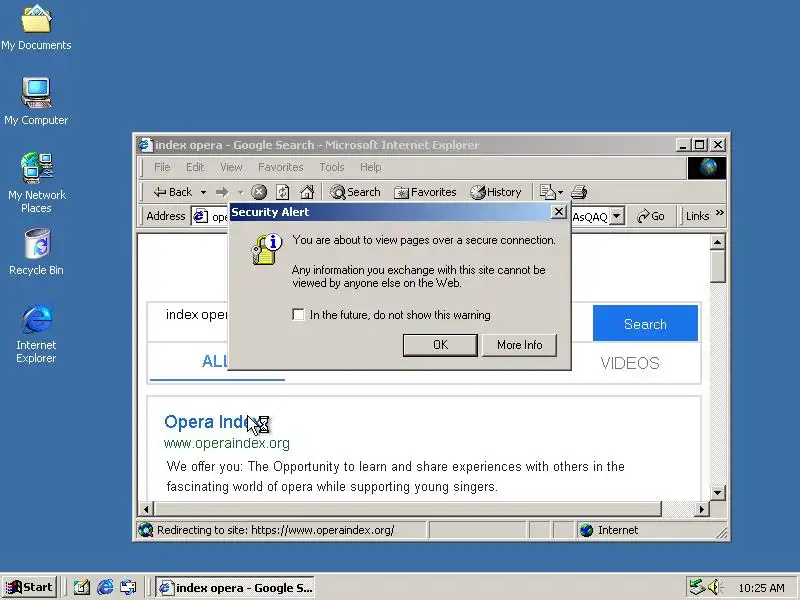Image resolution: width=800 pixels, height=600 pixels.
Task: Launch Internet Explorer from desktop icon
Action: 36,333
